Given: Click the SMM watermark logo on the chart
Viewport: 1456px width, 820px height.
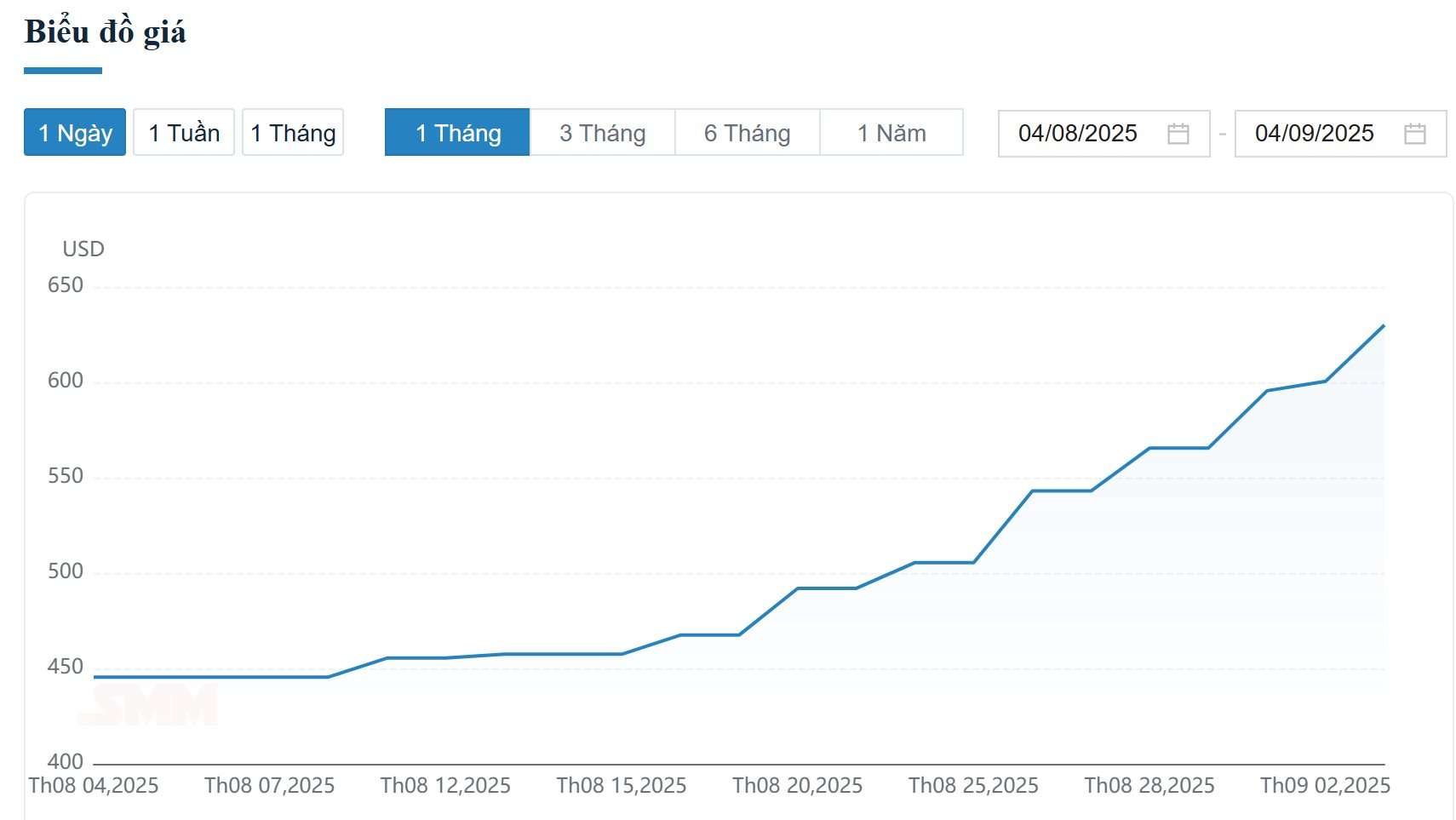Looking at the screenshot, I should click(x=148, y=705).
